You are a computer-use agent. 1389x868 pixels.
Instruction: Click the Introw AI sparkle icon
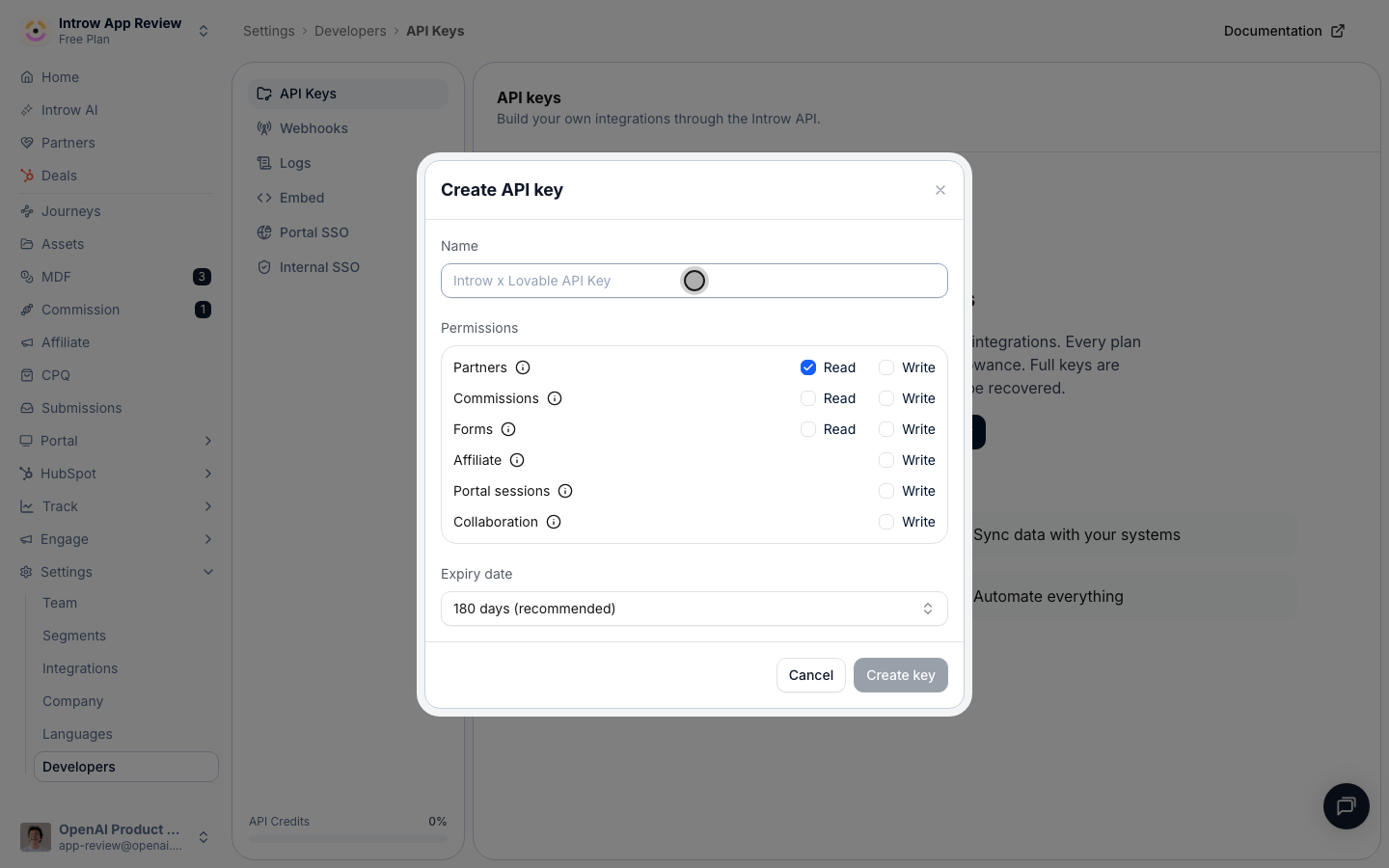coord(27,110)
